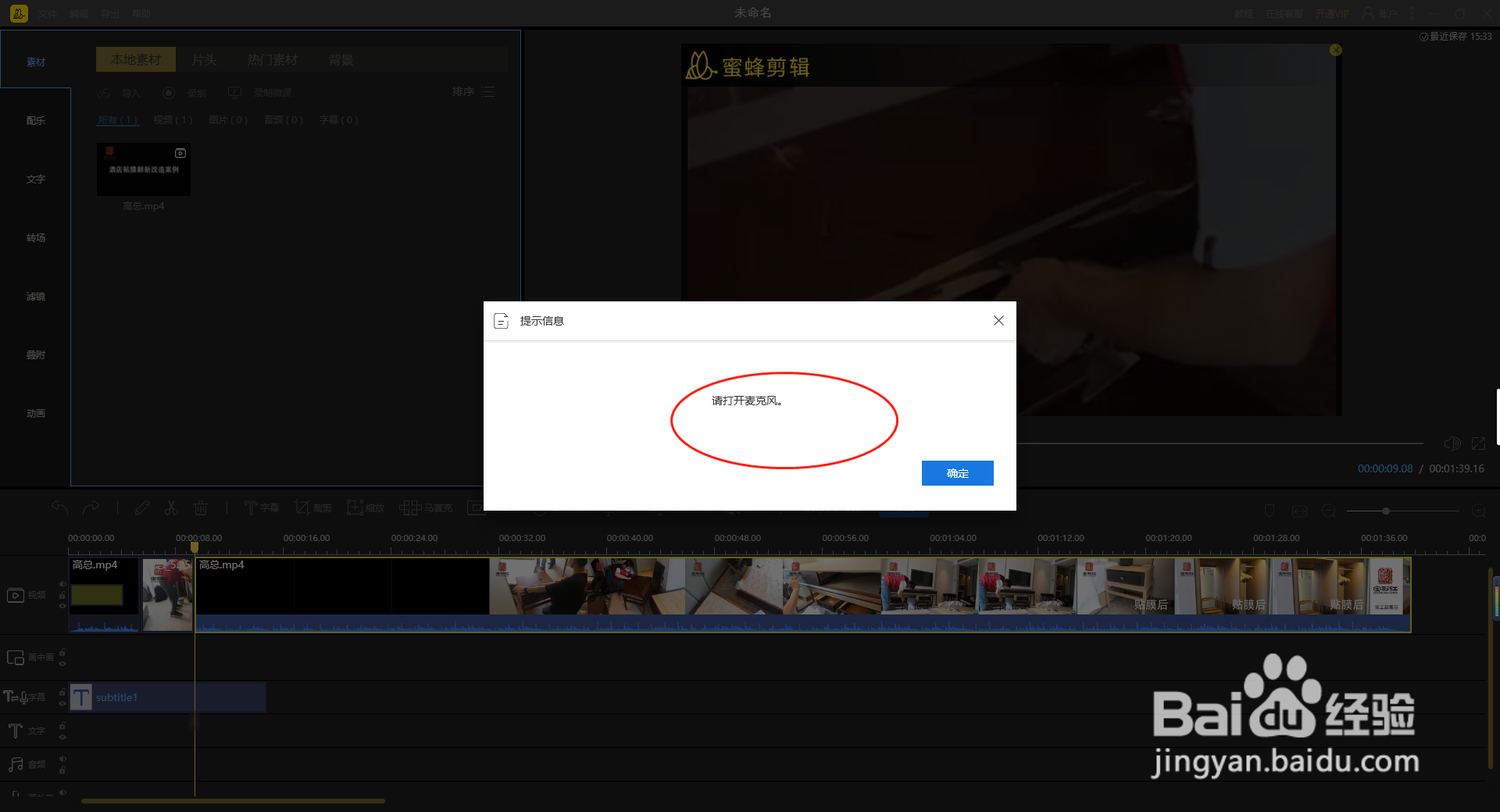
Task: Choose the 裁剪 crop tool
Action: pyautogui.click(x=313, y=507)
